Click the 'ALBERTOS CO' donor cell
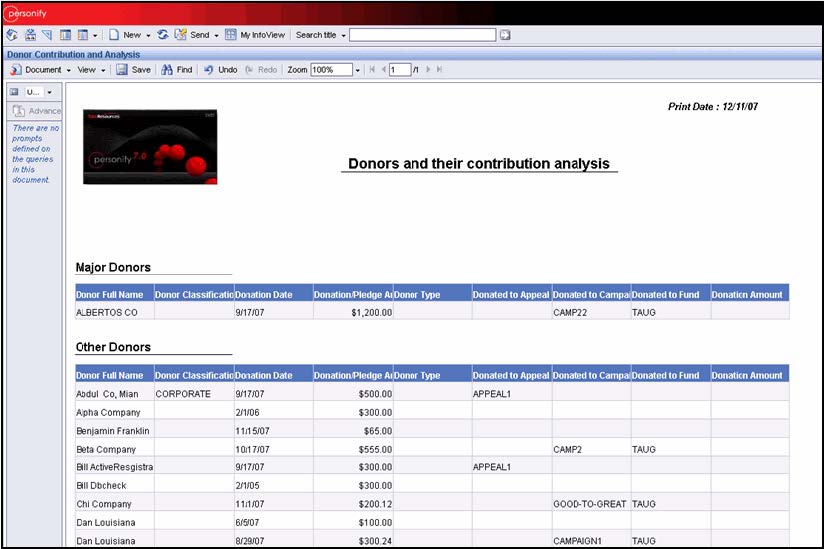 pos(115,312)
